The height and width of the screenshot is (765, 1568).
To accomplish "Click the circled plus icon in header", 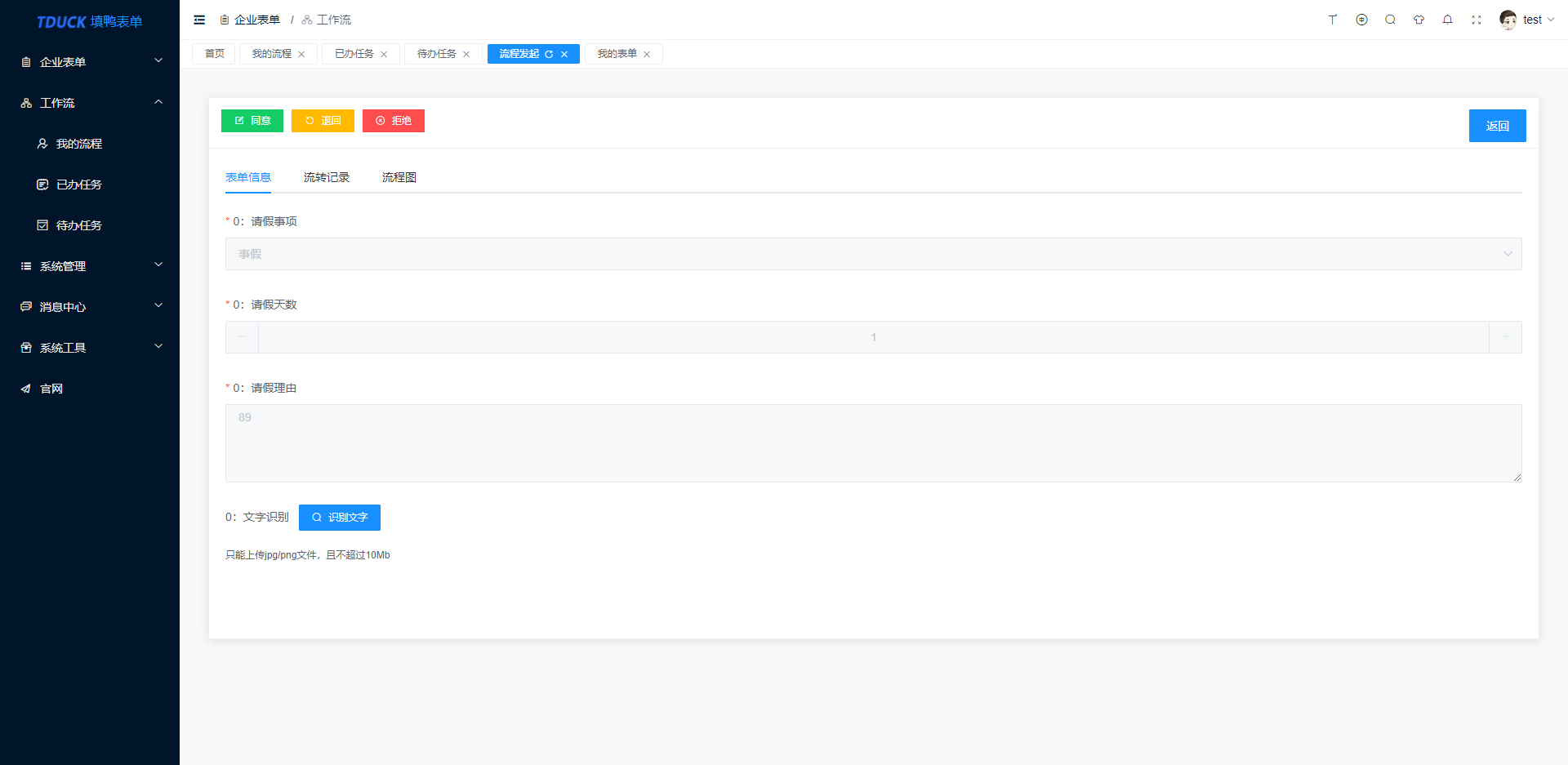I will pos(1361,20).
